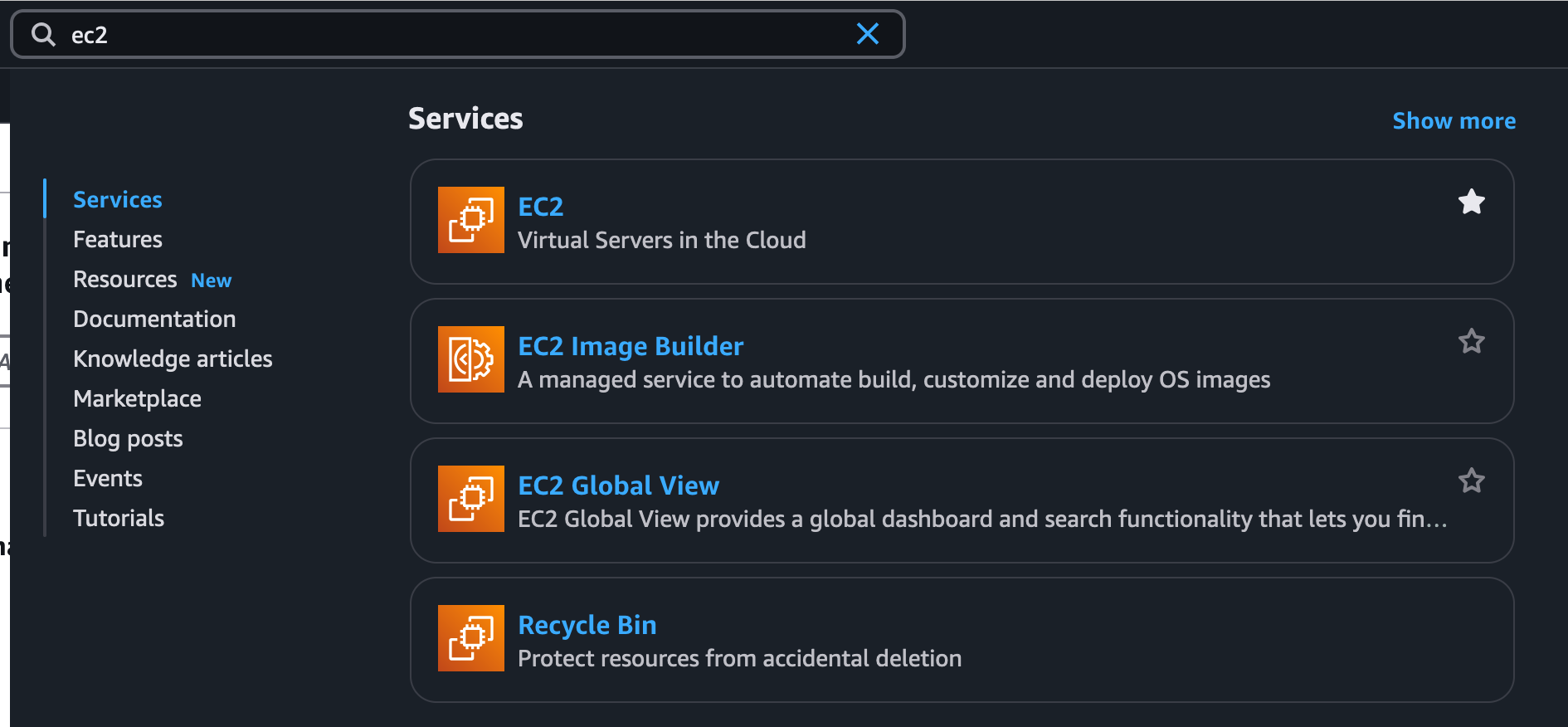Focus the search field containing ec2
This screenshot has width=1568, height=727.
point(457,34)
